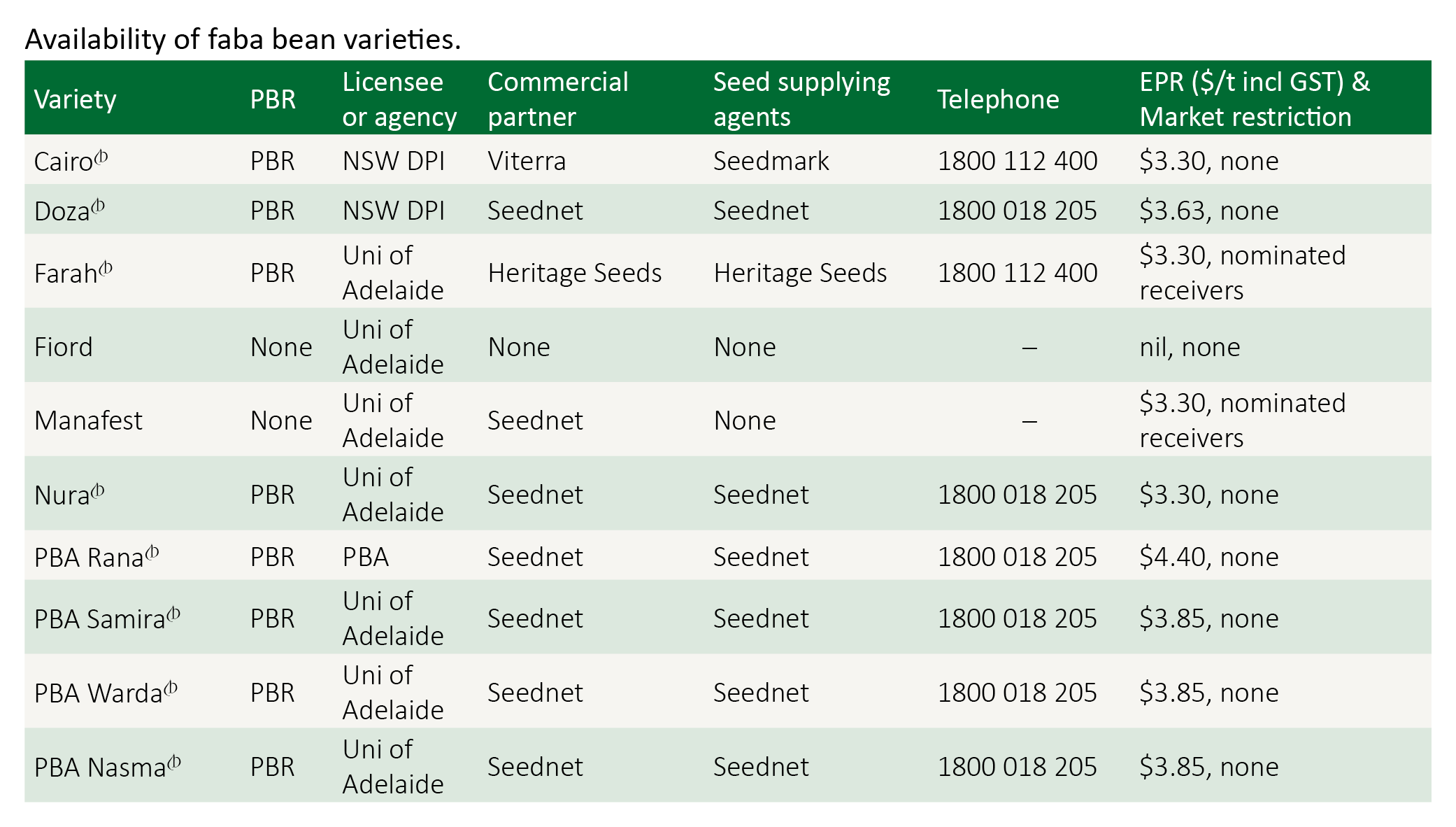
Task: Click the PBR symbol next to Cairo
Action: 101,156
